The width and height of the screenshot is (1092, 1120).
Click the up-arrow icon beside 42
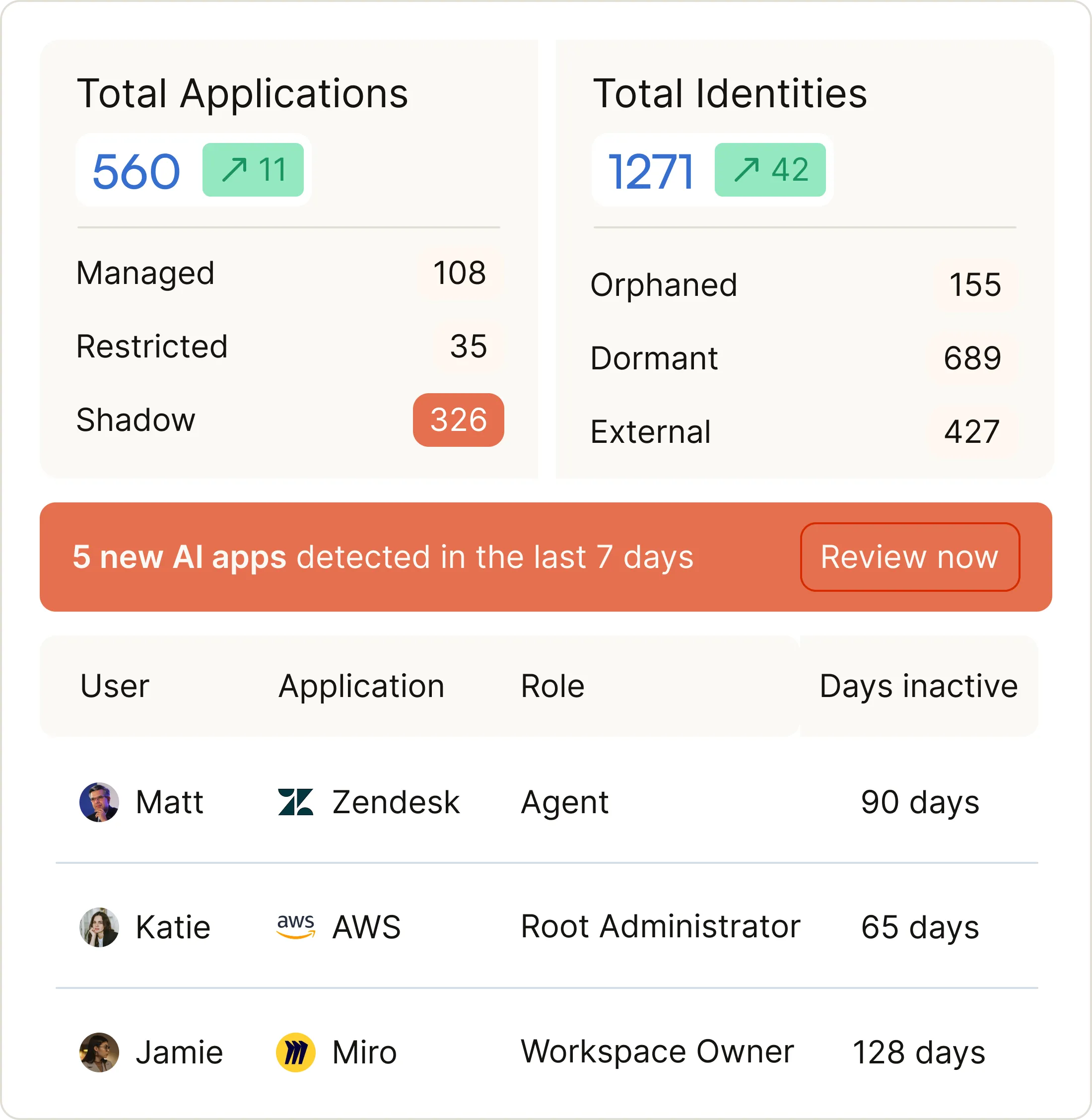(746, 170)
